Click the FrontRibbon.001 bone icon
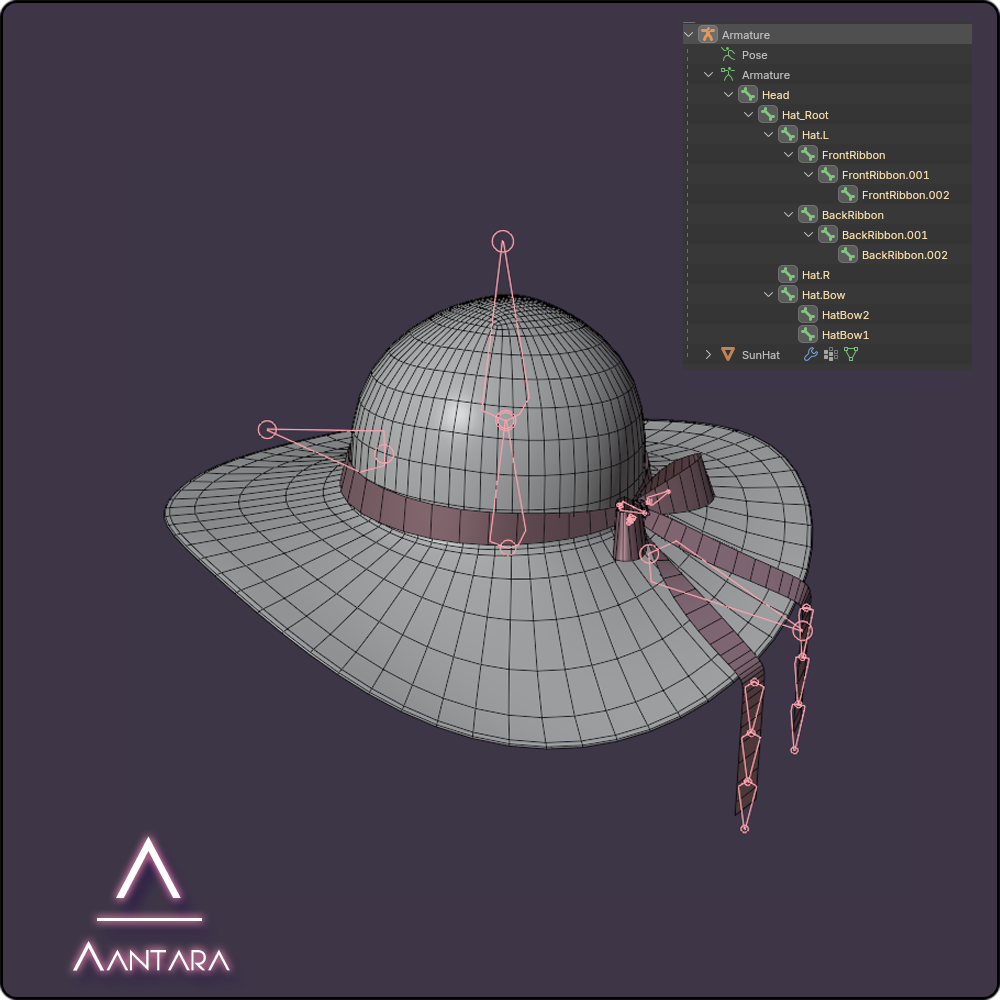The height and width of the screenshot is (1000, 1000). point(828,175)
